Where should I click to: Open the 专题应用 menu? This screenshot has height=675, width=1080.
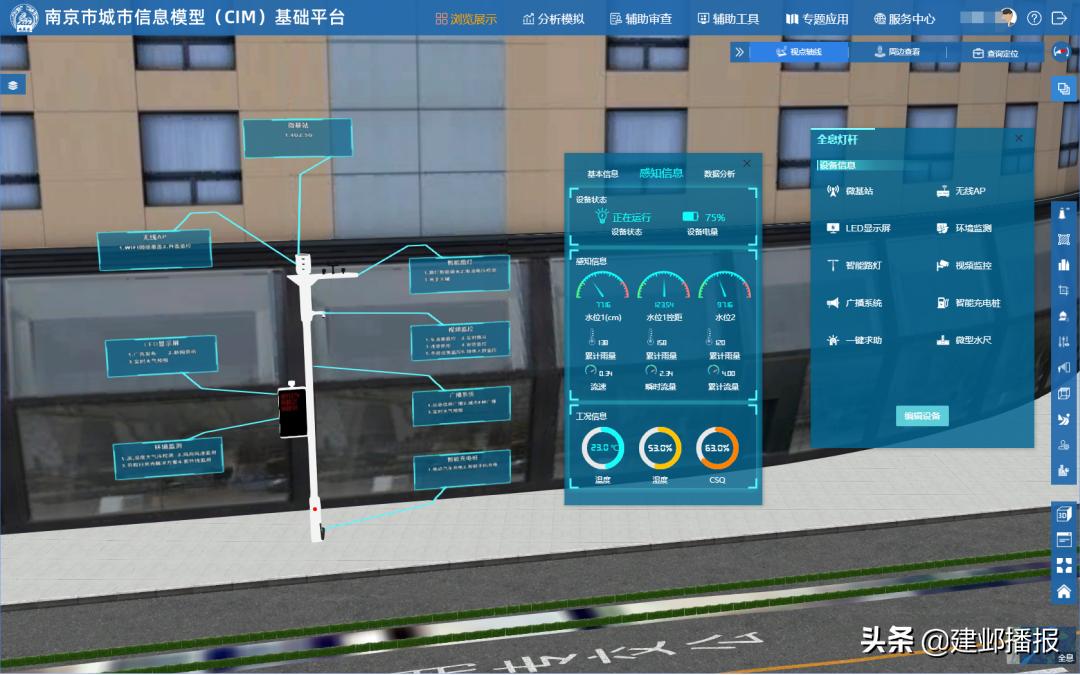817,19
